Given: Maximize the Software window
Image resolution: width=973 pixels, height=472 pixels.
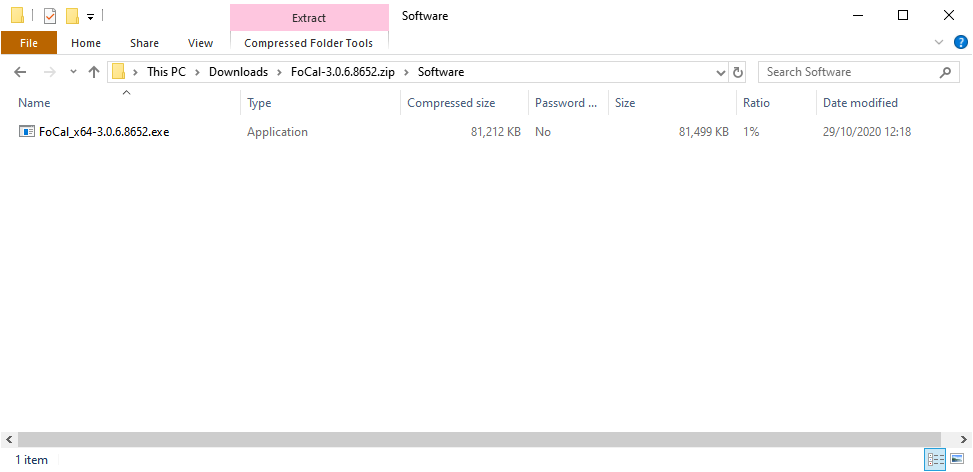Looking at the screenshot, I should [904, 16].
